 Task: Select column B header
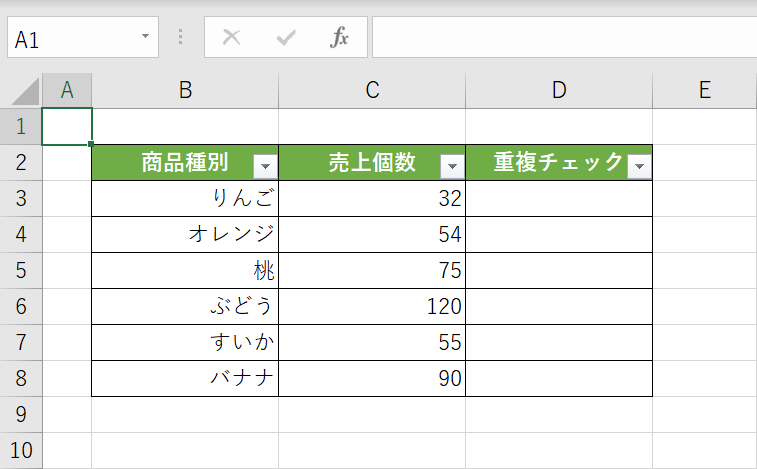(x=185, y=90)
